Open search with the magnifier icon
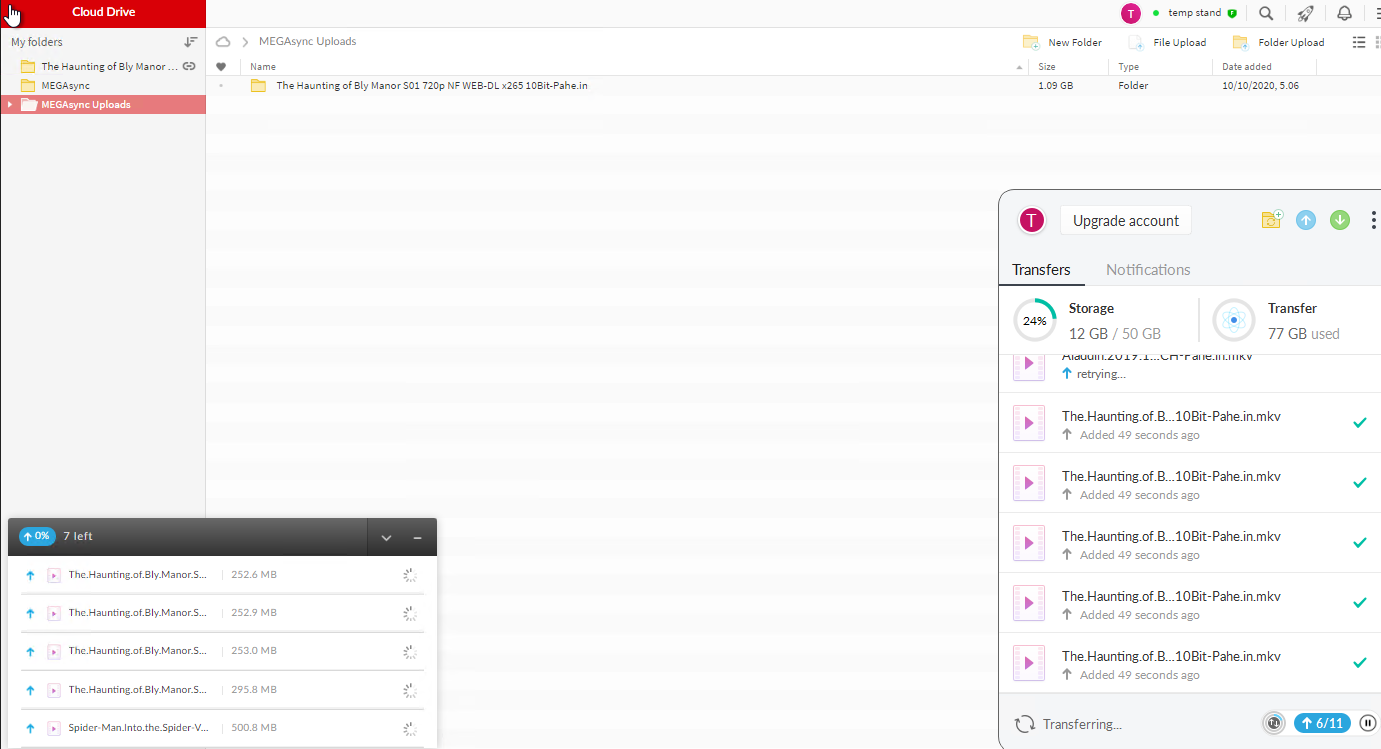Image resolution: width=1381 pixels, height=749 pixels. coord(1266,13)
